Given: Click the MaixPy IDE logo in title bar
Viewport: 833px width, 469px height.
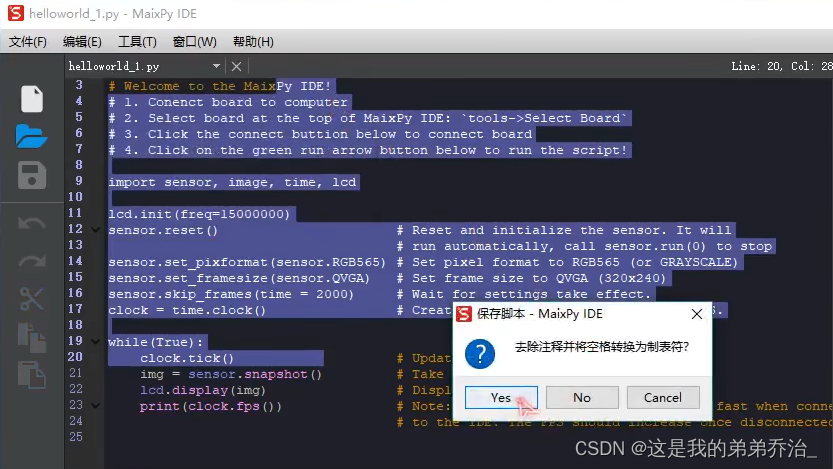Looking at the screenshot, I should coord(15,13).
